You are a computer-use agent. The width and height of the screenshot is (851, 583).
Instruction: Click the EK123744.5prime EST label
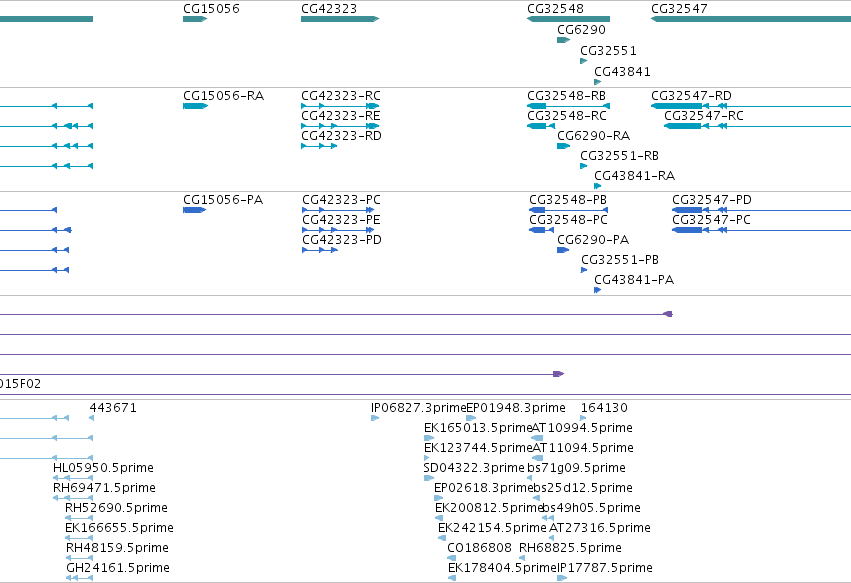[x=478, y=448]
